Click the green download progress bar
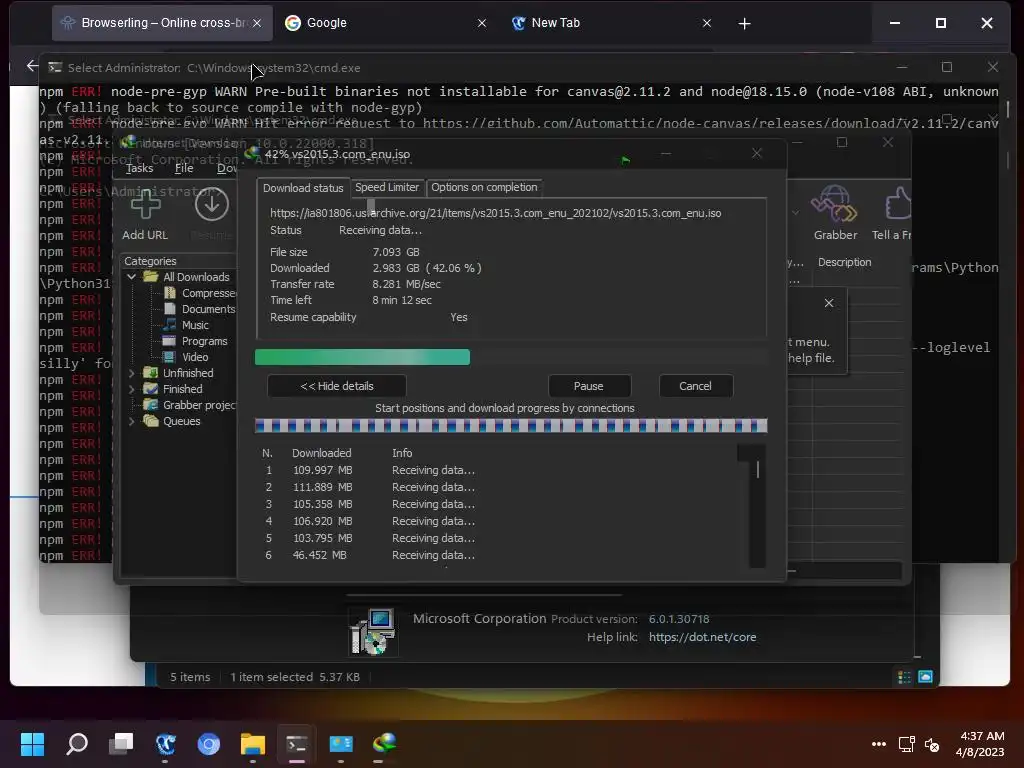The image size is (1024, 768). 362,357
